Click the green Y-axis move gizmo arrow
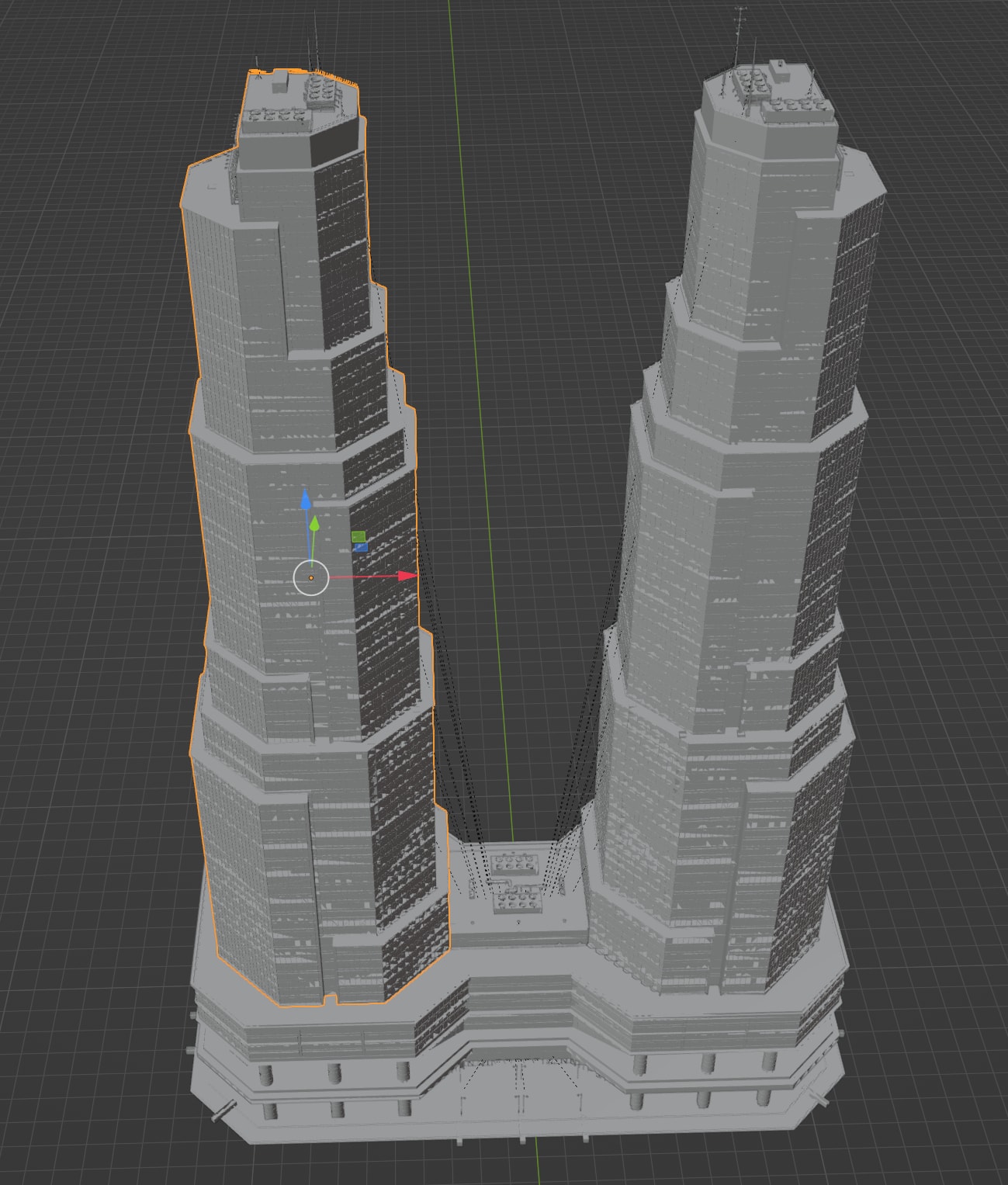Viewport: 1008px width, 1185px height. [x=314, y=523]
